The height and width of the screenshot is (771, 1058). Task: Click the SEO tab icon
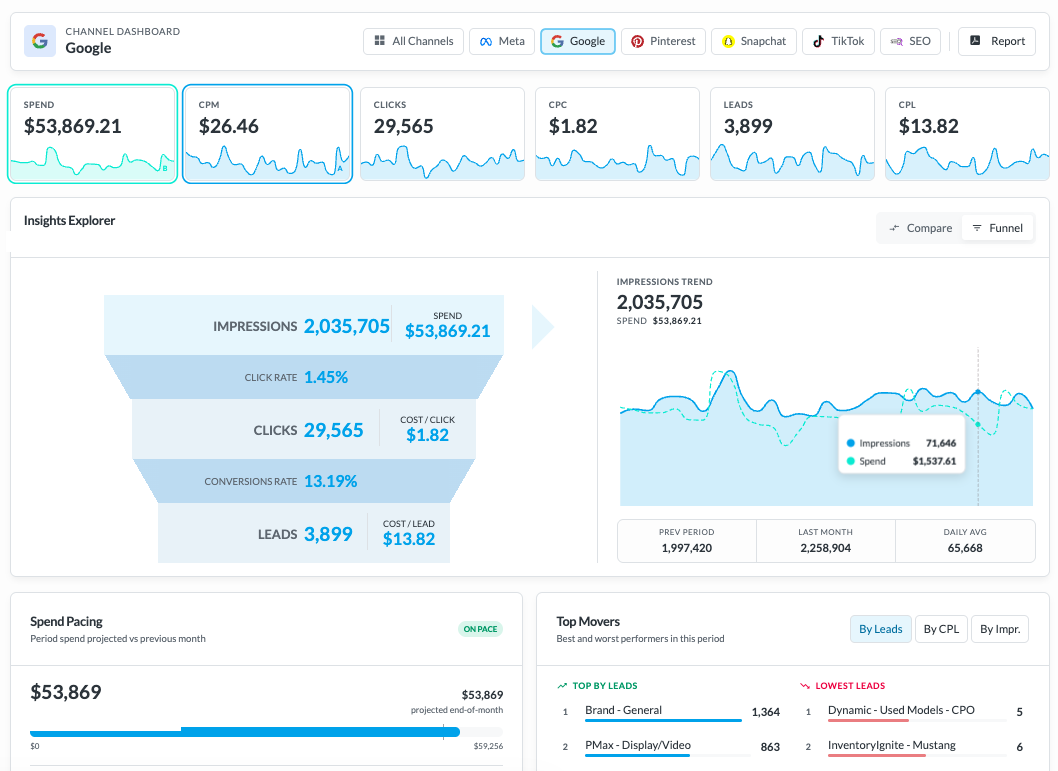click(x=897, y=42)
